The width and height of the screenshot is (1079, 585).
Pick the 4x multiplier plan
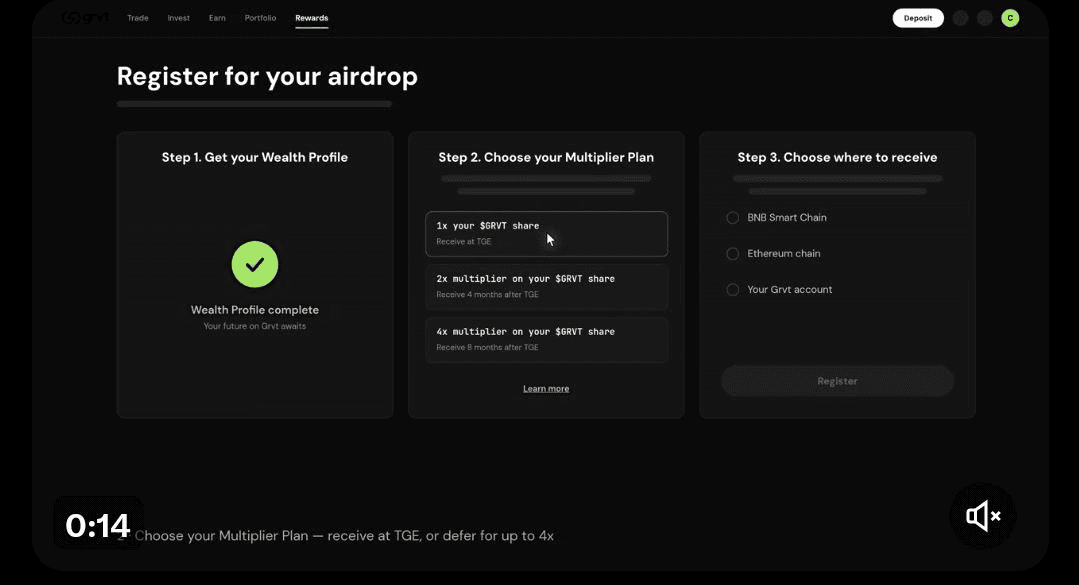tap(546, 339)
